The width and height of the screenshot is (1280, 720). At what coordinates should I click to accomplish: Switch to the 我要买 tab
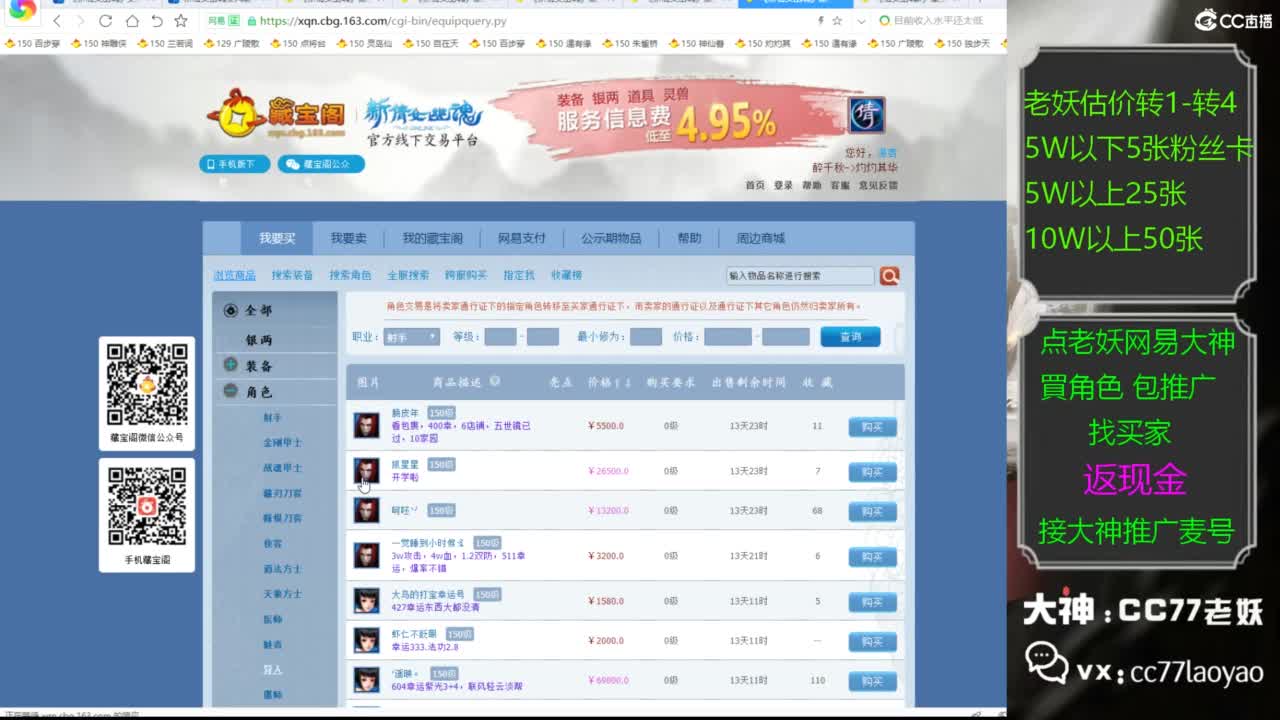click(278, 238)
